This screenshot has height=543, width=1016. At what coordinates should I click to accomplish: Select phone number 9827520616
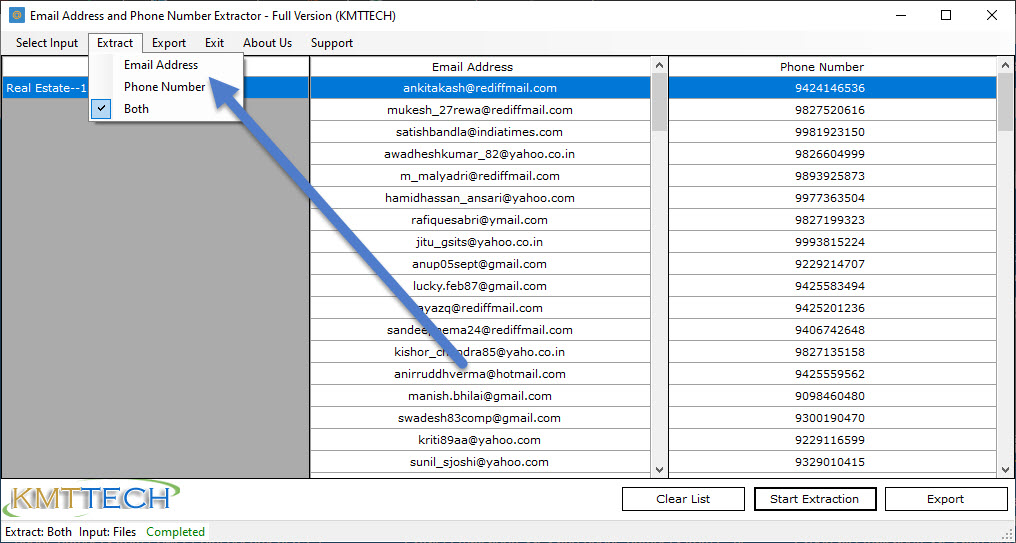tap(833, 110)
